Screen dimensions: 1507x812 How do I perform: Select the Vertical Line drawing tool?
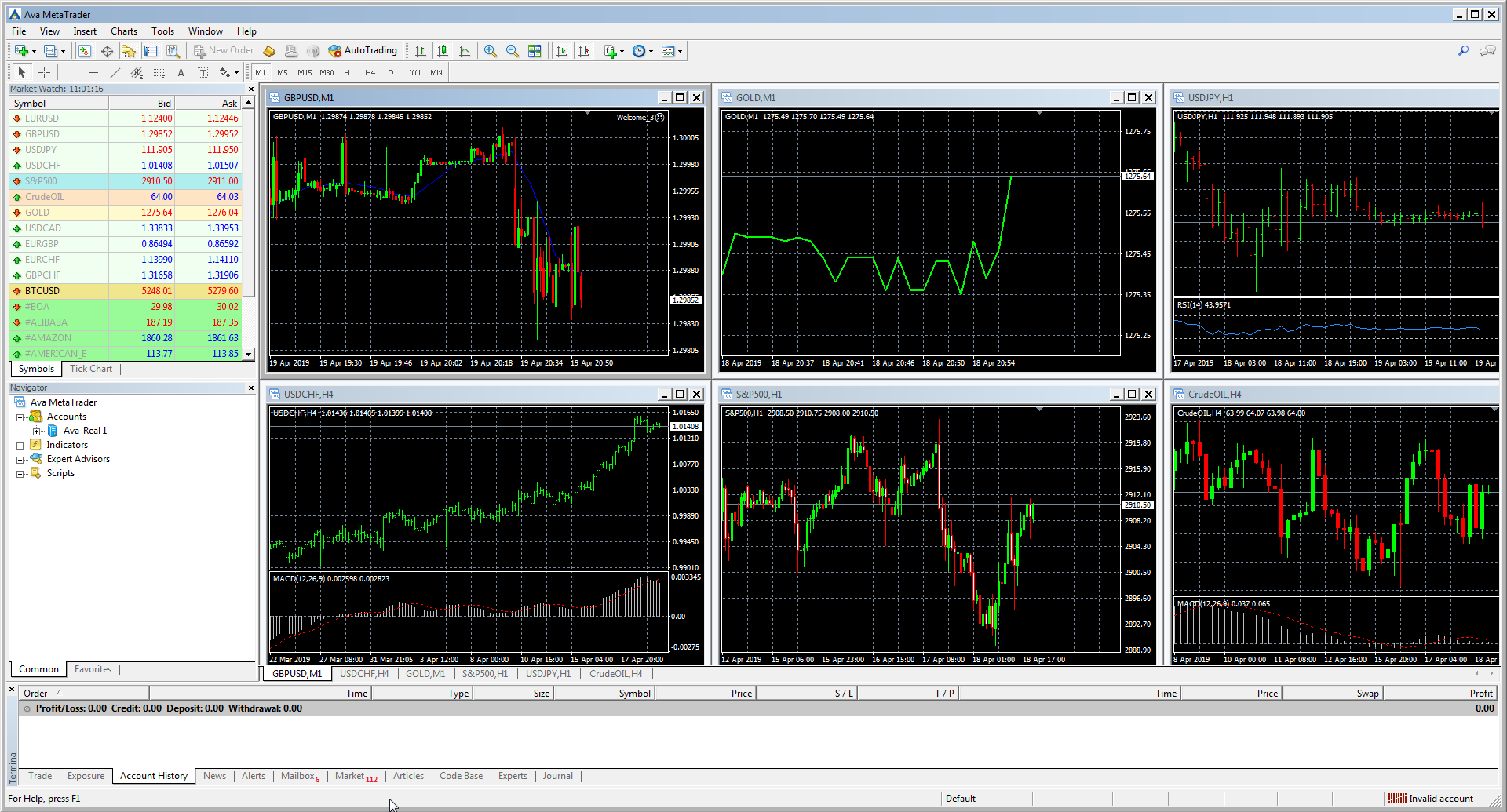coord(71,72)
